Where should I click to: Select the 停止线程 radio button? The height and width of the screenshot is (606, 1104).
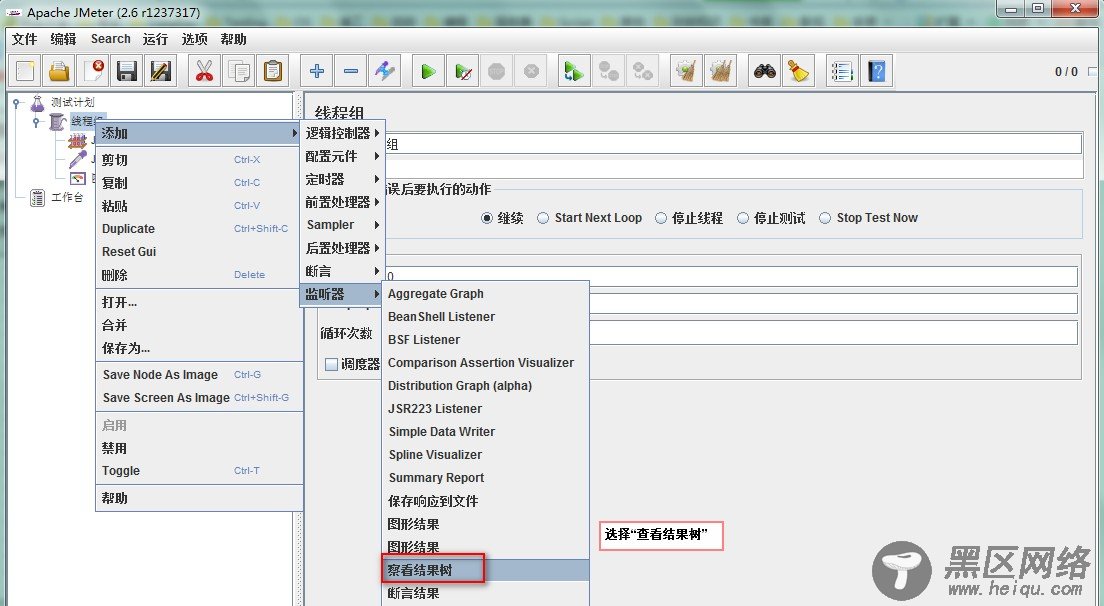pos(660,218)
